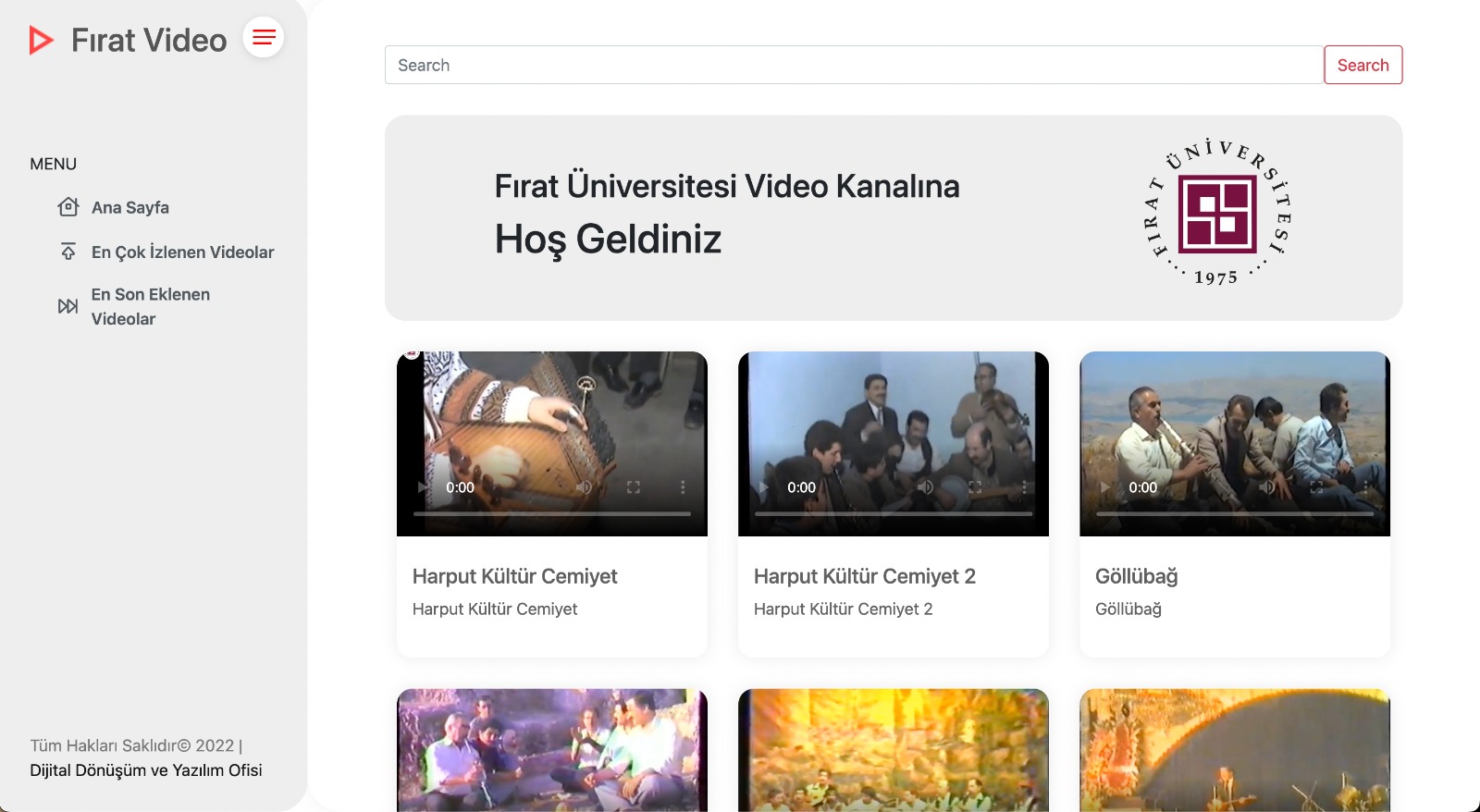Play the Harput Kültür Cemiyet video

click(424, 487)
